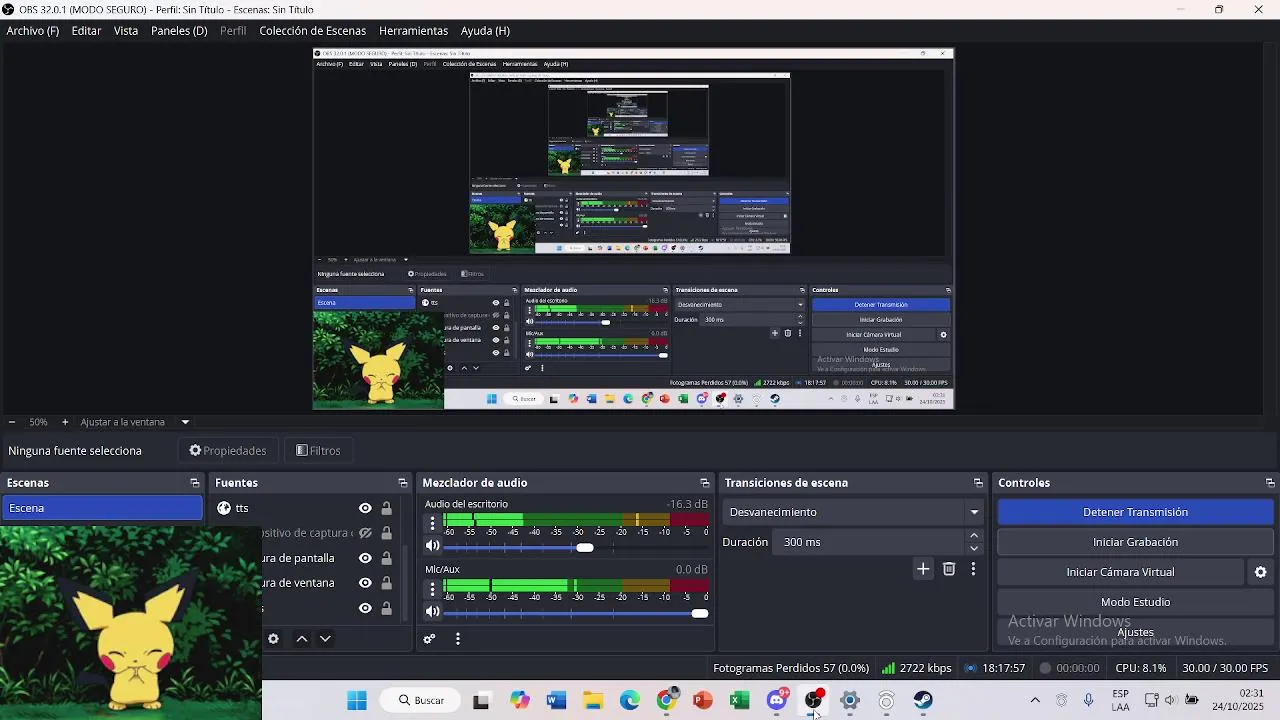Click Detener Transmisión button
The height and width of the screenshot is (720, 1280).
click(x=1135, y=512)
